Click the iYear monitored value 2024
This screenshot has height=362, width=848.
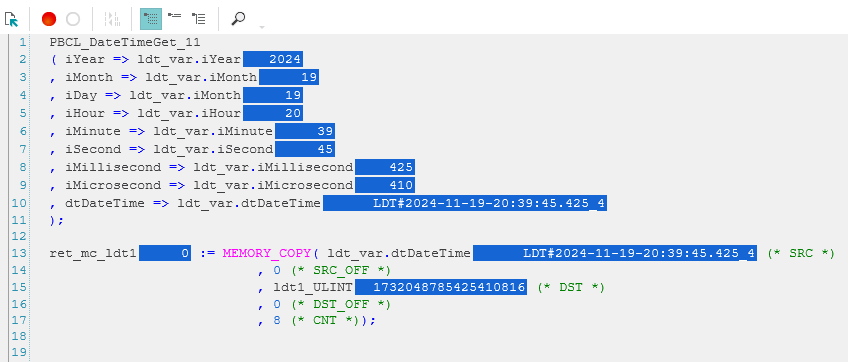point(273,60)
